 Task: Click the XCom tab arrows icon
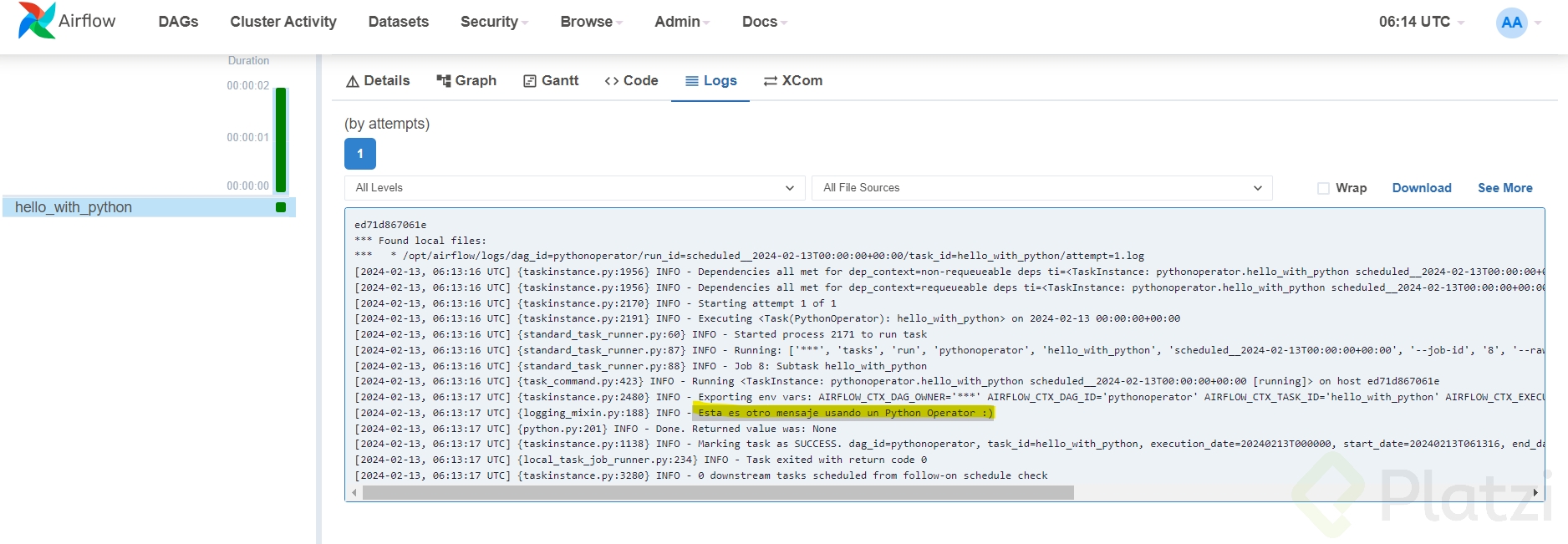[x=771, y=81]
